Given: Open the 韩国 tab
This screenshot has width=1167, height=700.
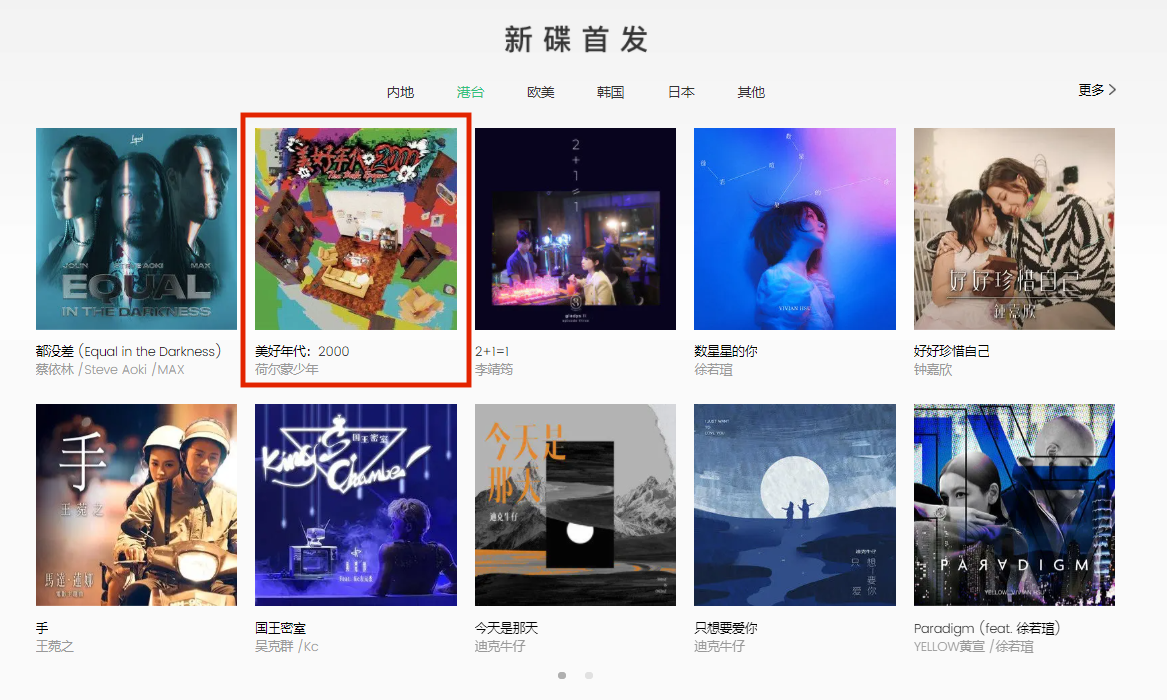Looking at the screenshot, I should (610, 92).
